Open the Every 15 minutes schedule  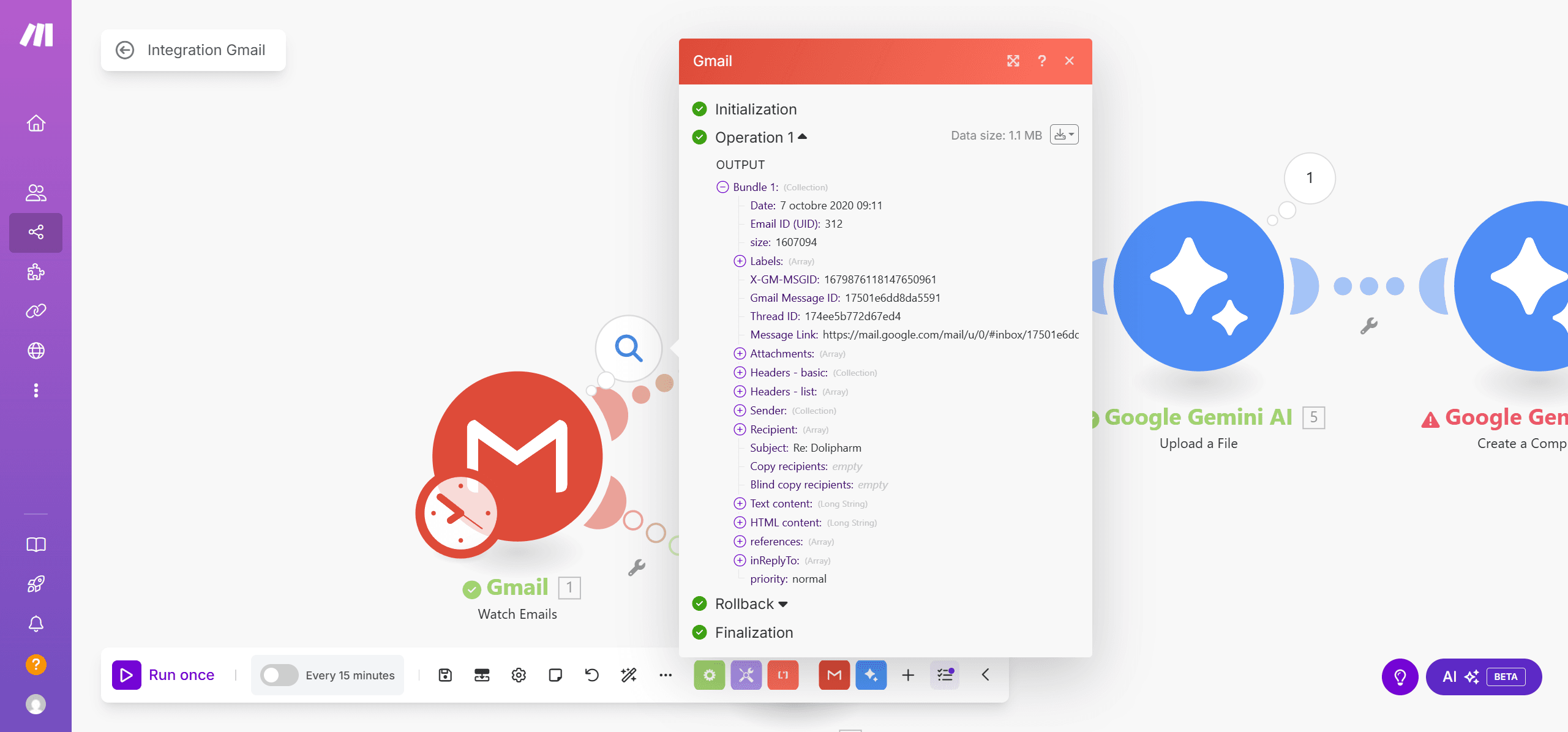[x=350, y=676]
